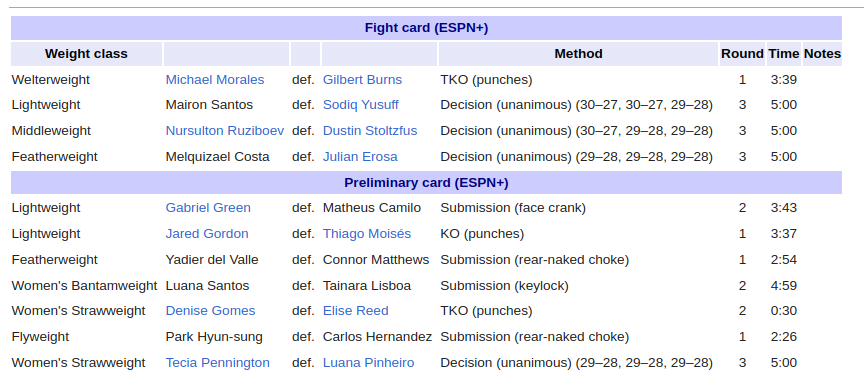The image size is (864, 379).
Task: Go to the Julian Erosa link
Action: pyautogui.click(x=360, y=157)
